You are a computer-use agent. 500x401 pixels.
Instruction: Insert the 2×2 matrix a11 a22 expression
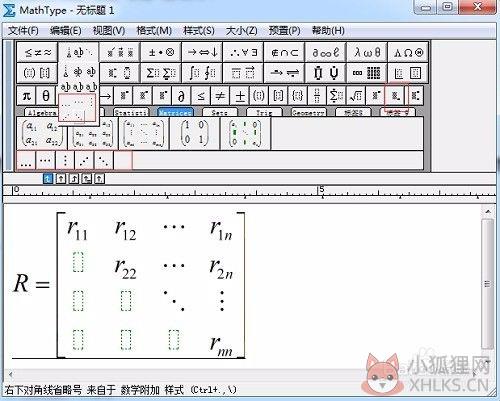42,133
